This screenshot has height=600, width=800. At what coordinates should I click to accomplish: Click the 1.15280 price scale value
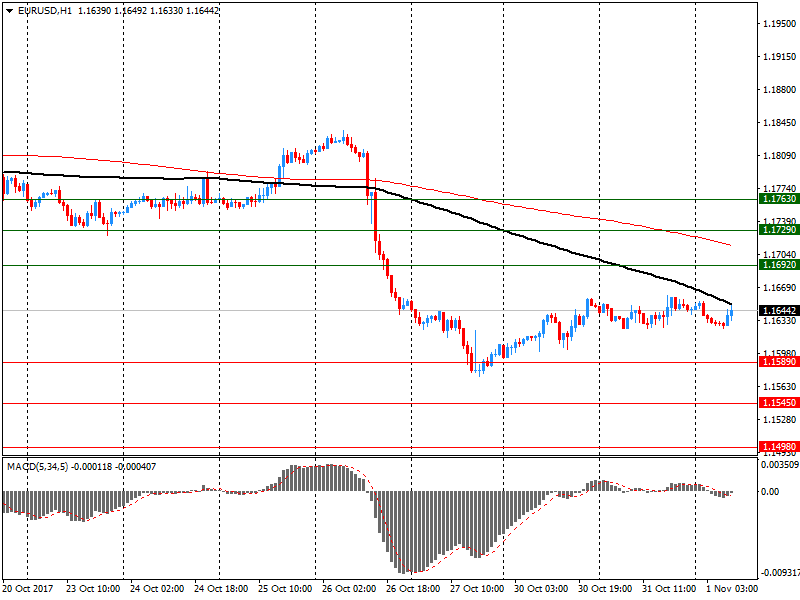point(779,419)
